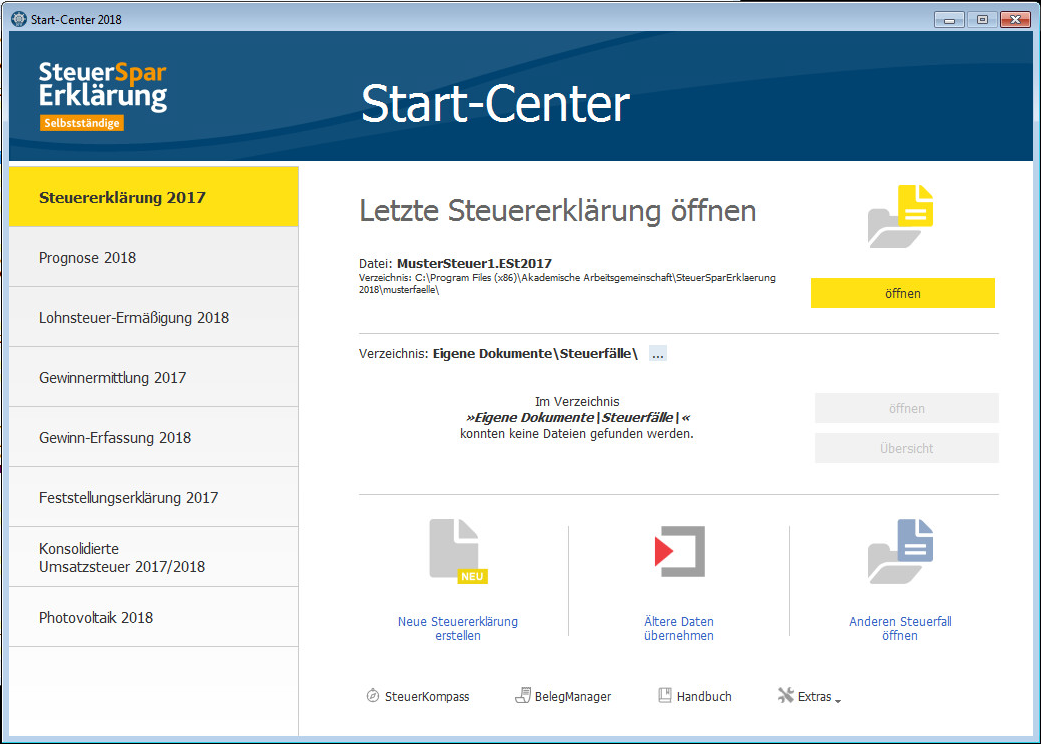The image size is (1041, 744).
Task: Click the BelegManager receipt icon
Action: (522, 696)
